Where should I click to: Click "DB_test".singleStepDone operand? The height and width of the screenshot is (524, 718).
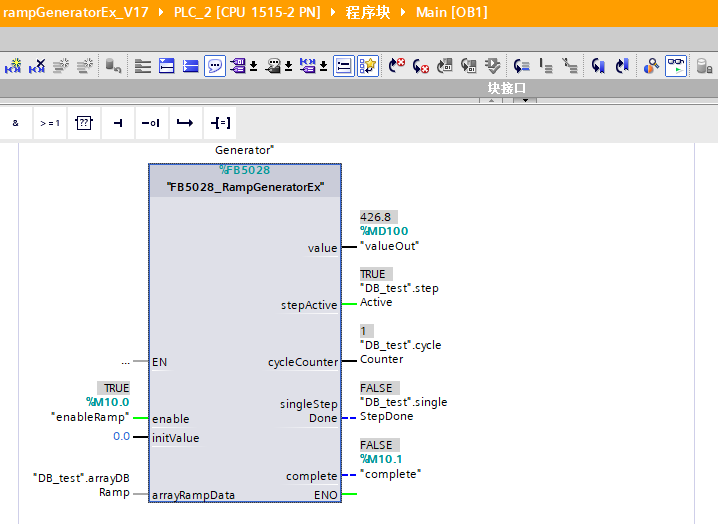[x=403, y=409]
